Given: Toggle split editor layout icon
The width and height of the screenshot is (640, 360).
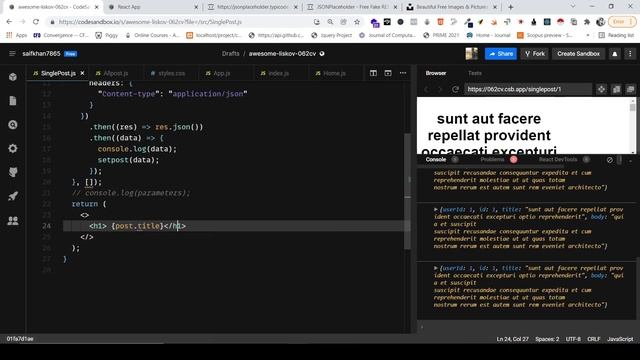Looking at the screenshot, I should coord(373,73).
